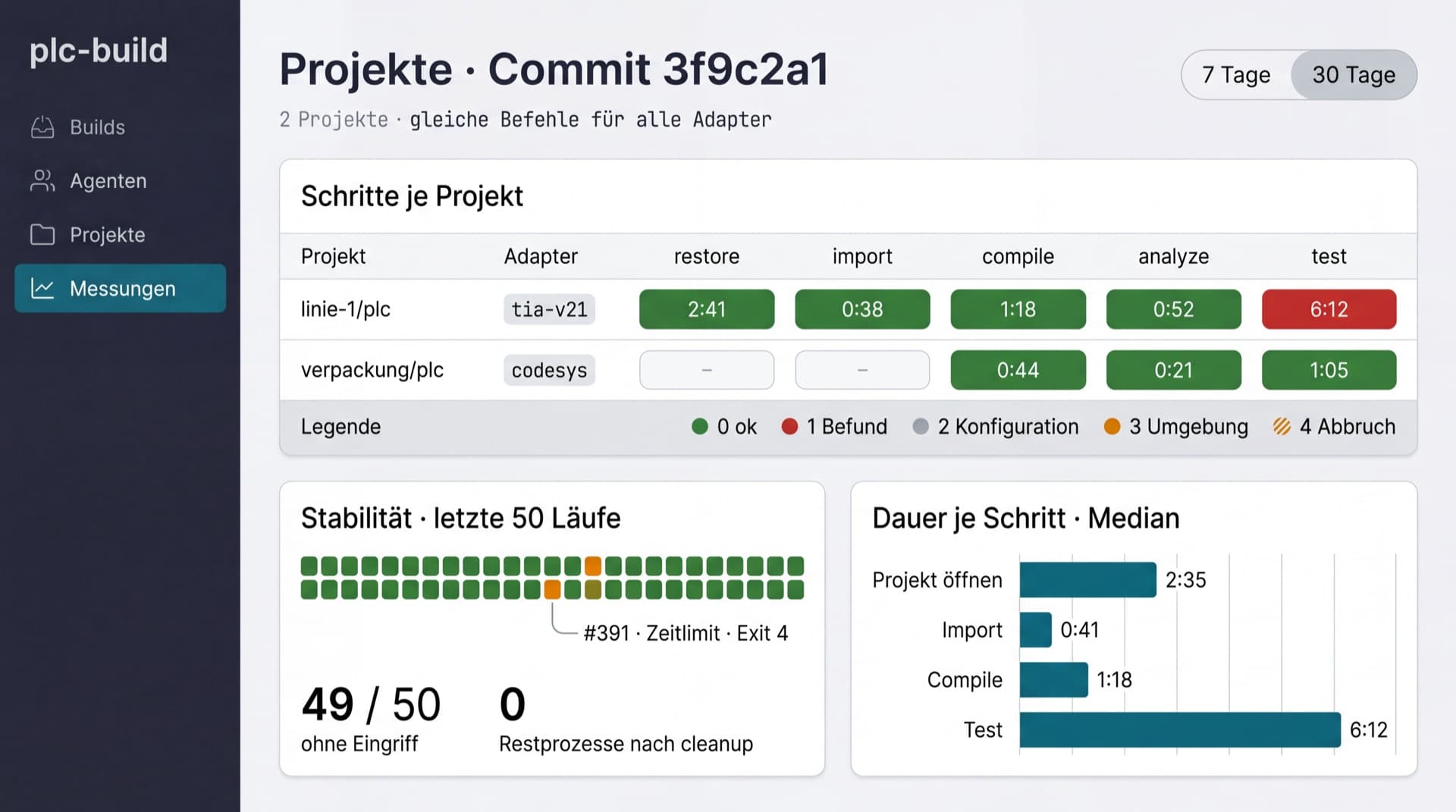This screenshot has height=812, width=1456.
Task: Click the Compile bar in median chart
Action: coord(1053,679)
